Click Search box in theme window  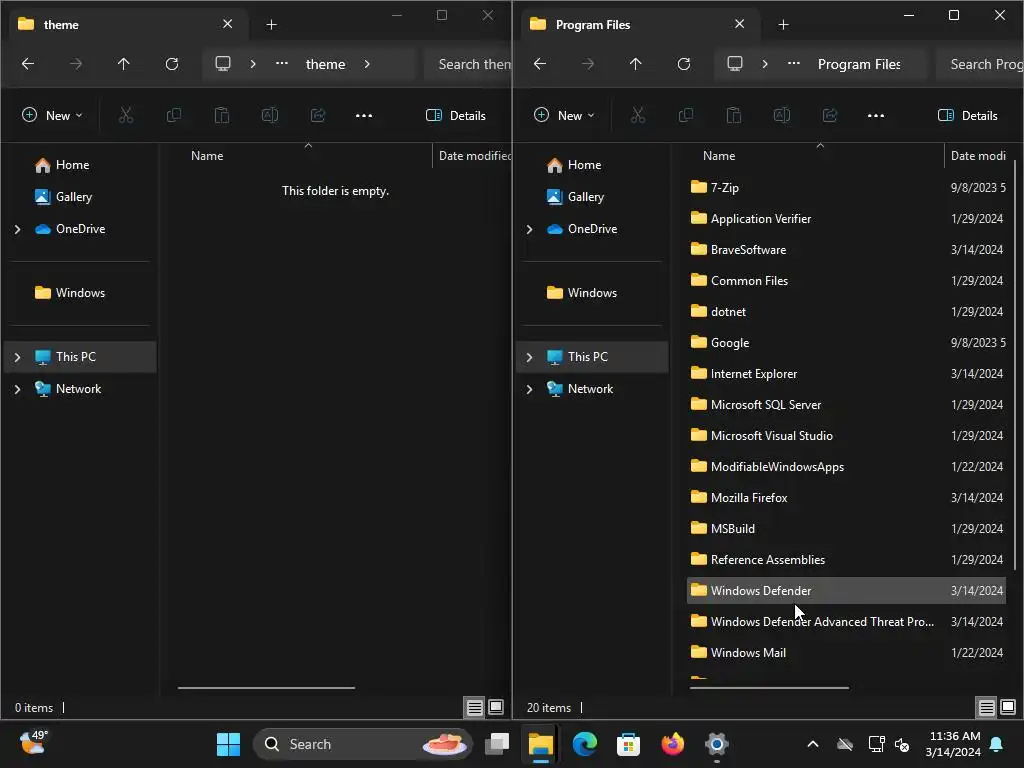468,64
